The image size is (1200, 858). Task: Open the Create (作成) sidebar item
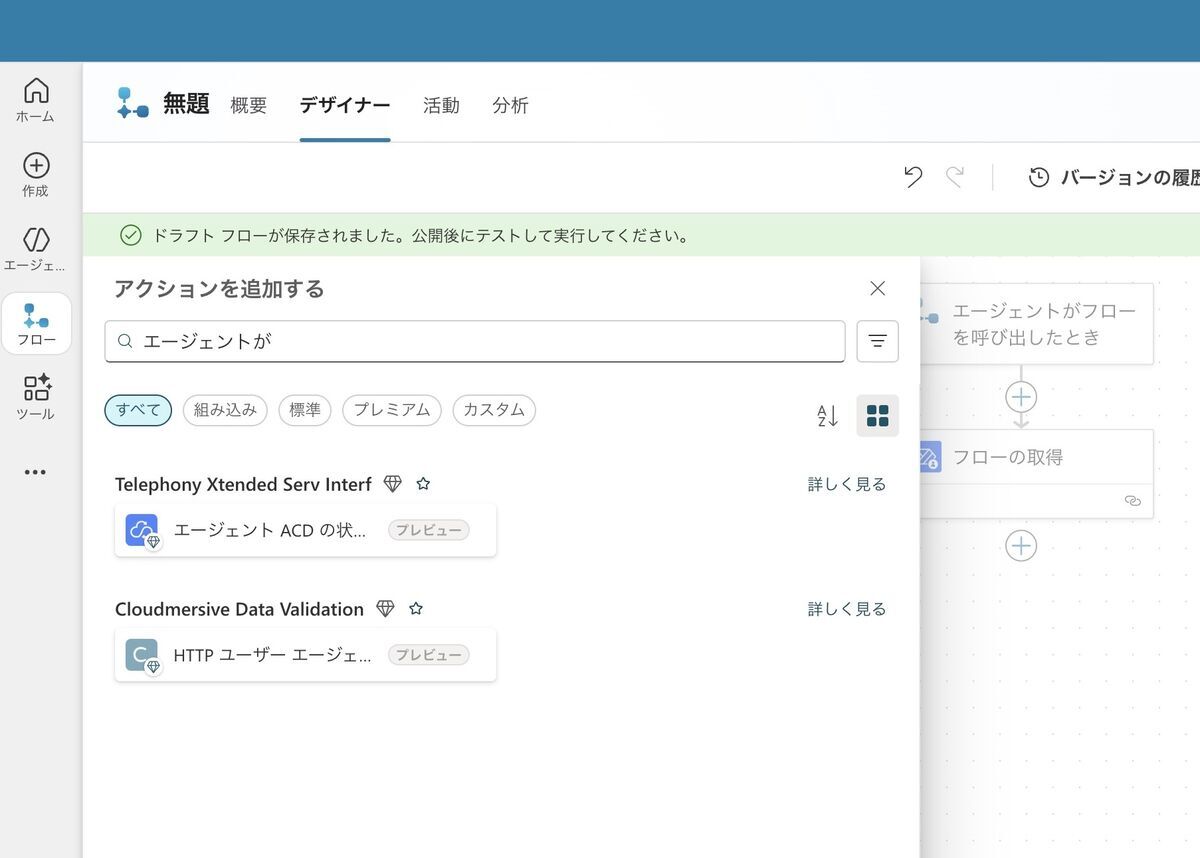point(36,175)
